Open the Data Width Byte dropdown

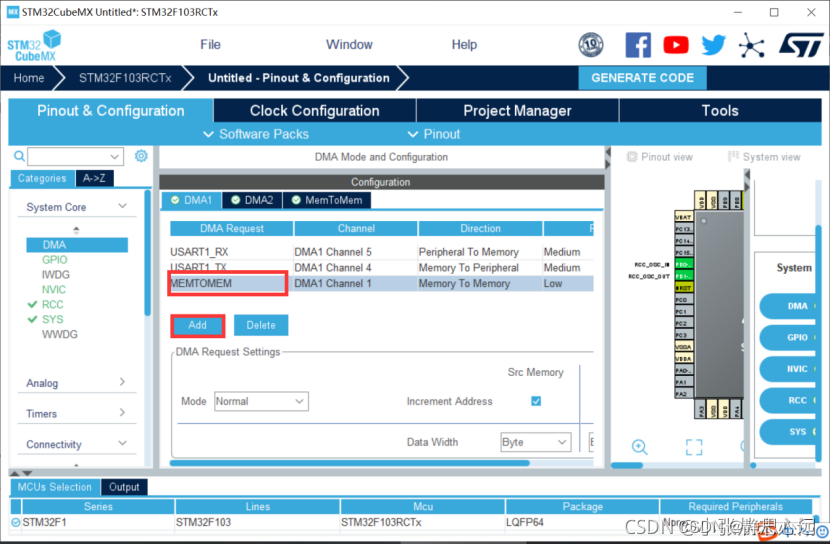tap(536, 442)
